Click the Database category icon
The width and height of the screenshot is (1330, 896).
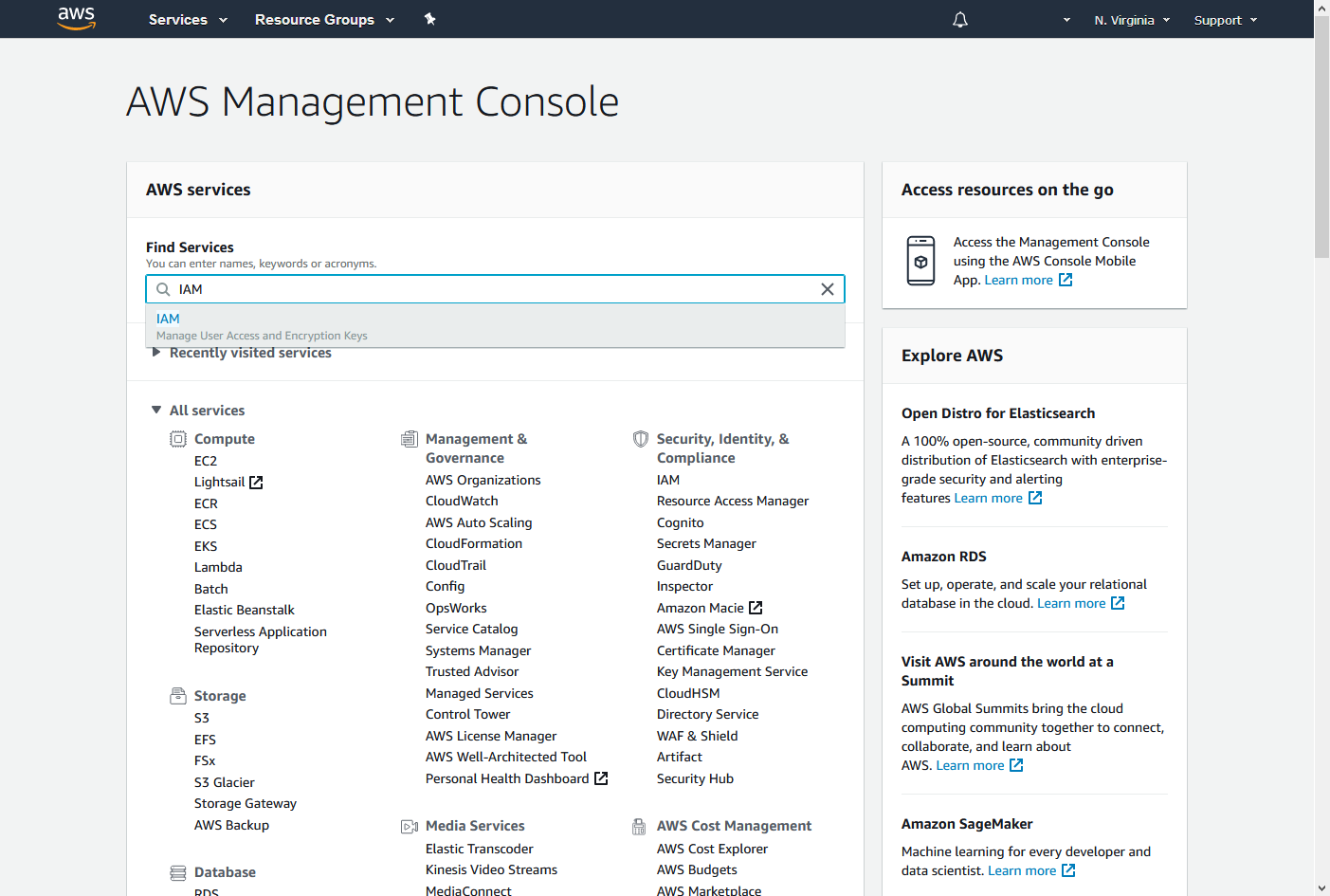178,872
